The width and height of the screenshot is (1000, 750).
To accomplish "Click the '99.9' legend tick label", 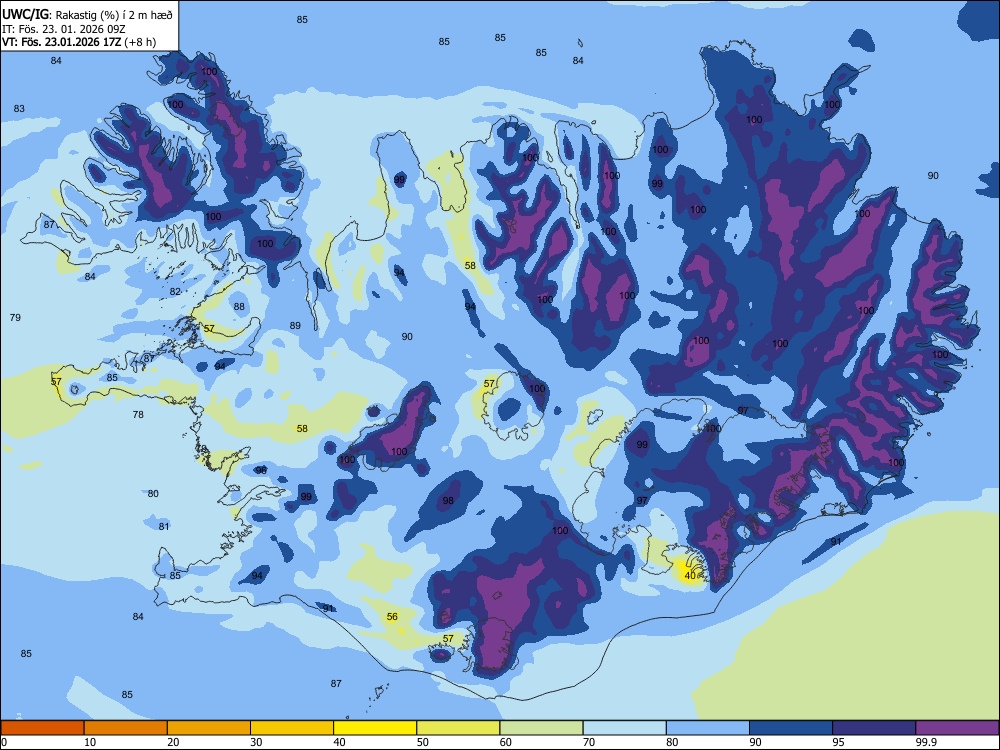I will pyautogui.click(x=926, y=742).
